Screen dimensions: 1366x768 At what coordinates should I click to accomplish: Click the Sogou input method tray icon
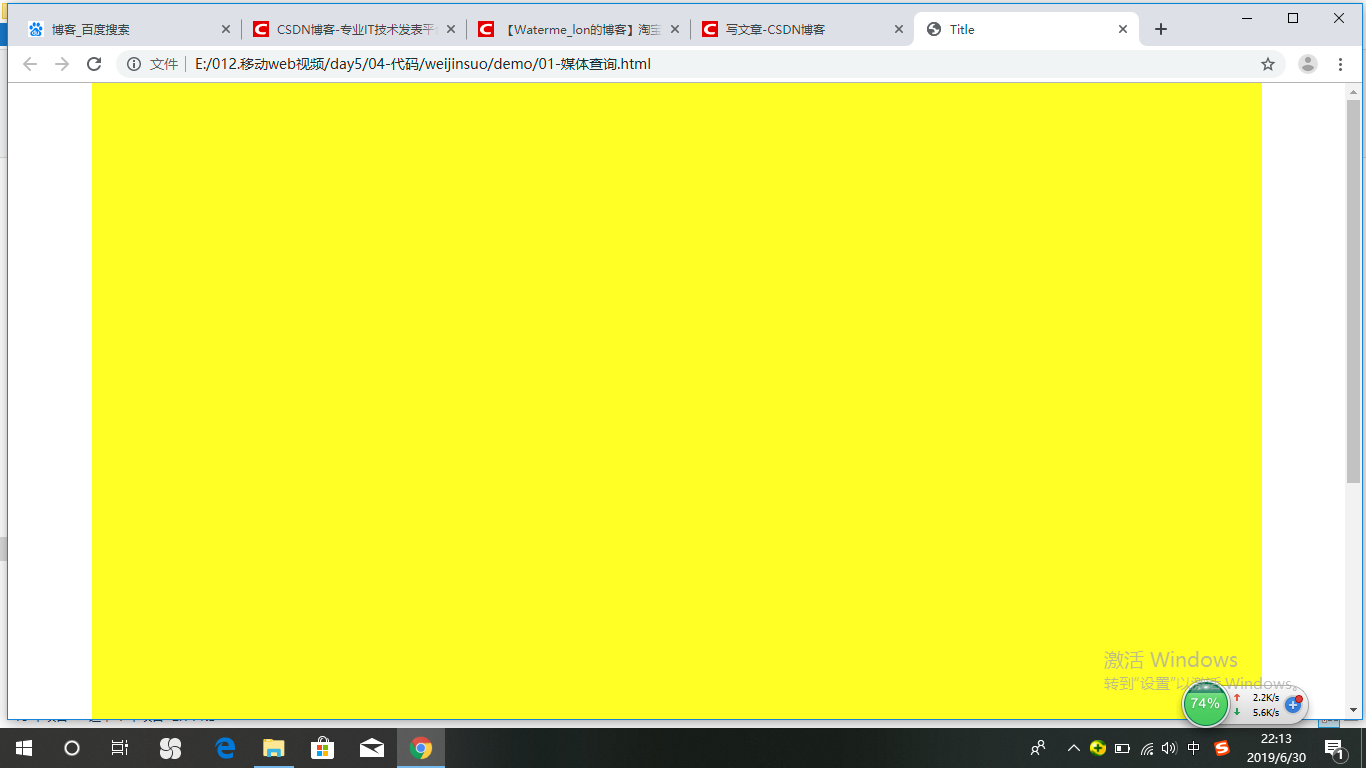click(x=1222, y=748)
